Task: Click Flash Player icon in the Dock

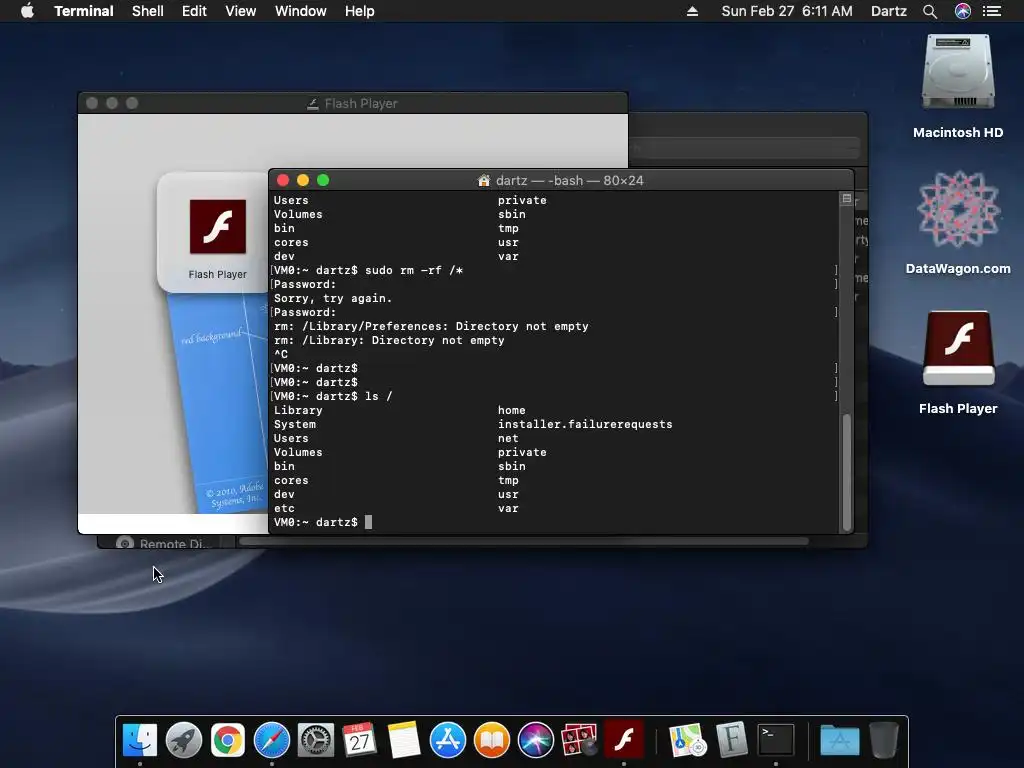Action: click(624, 740)
